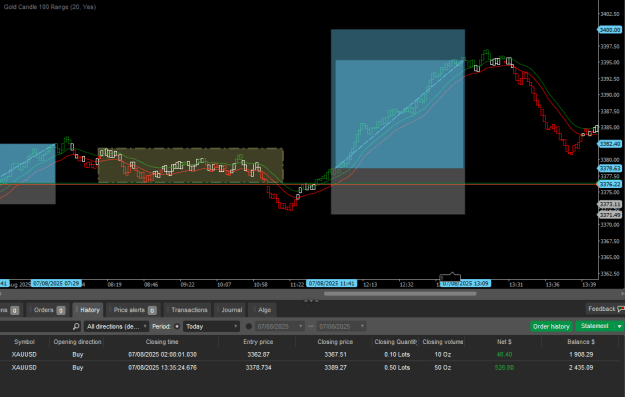This screenshot has width=625, height=397.
Task: Click the Order history button
Action: tap(551, 326)
